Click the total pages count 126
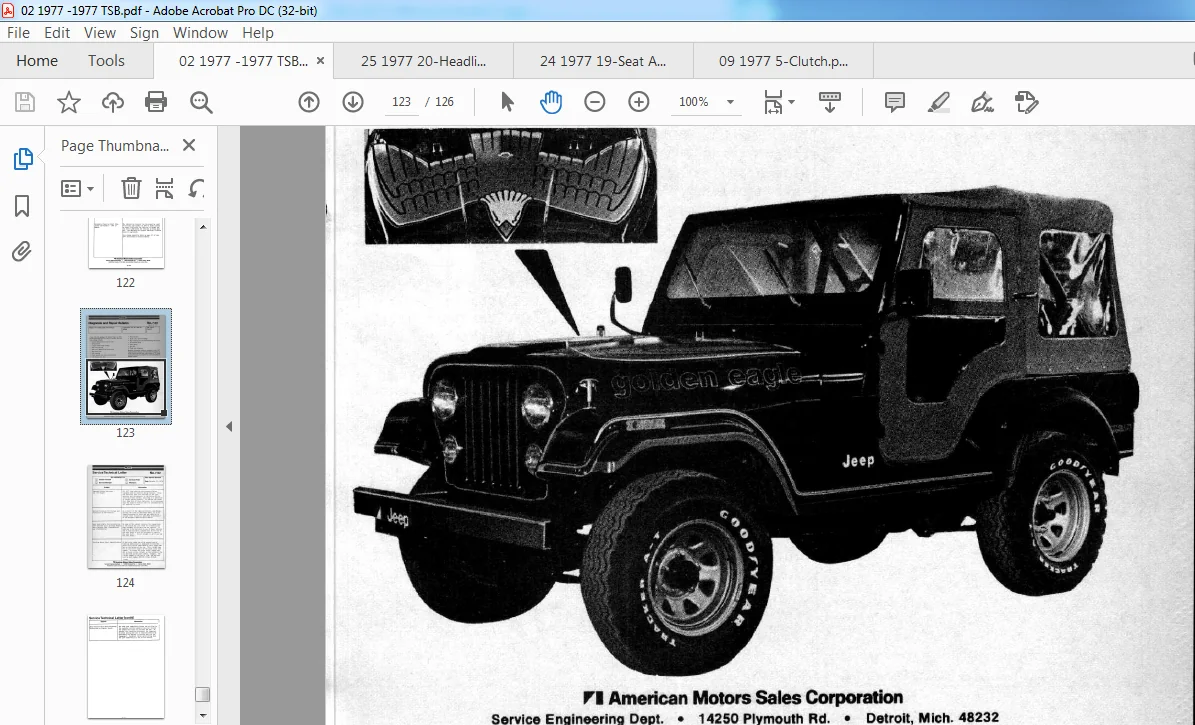The image size is (1195, 725). (444, 102)
